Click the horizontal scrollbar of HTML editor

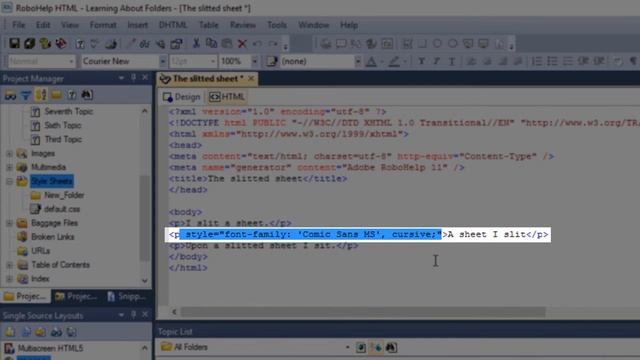(x=362, y=312)
